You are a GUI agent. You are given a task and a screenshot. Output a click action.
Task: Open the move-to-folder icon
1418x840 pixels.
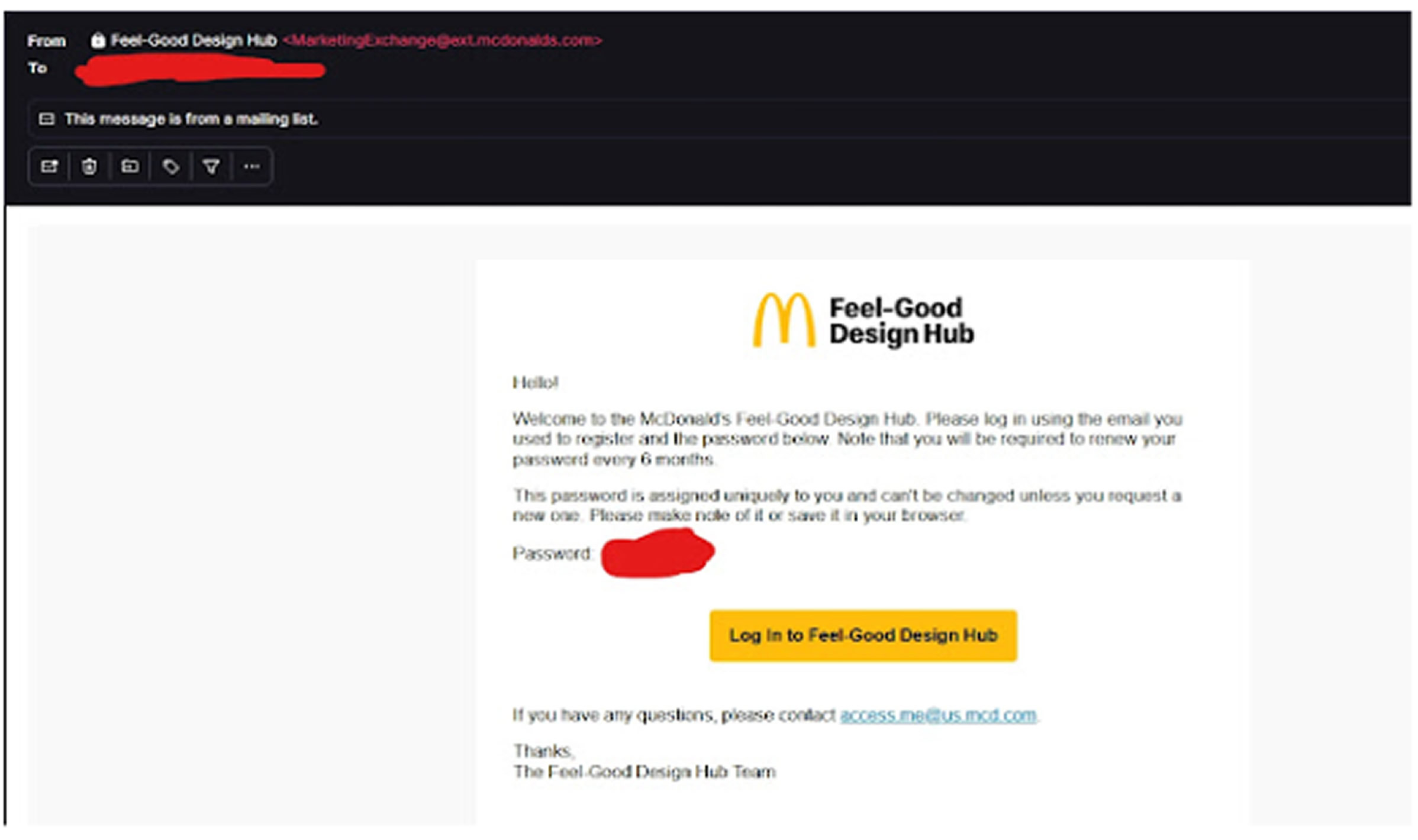(x=130, y=167)
